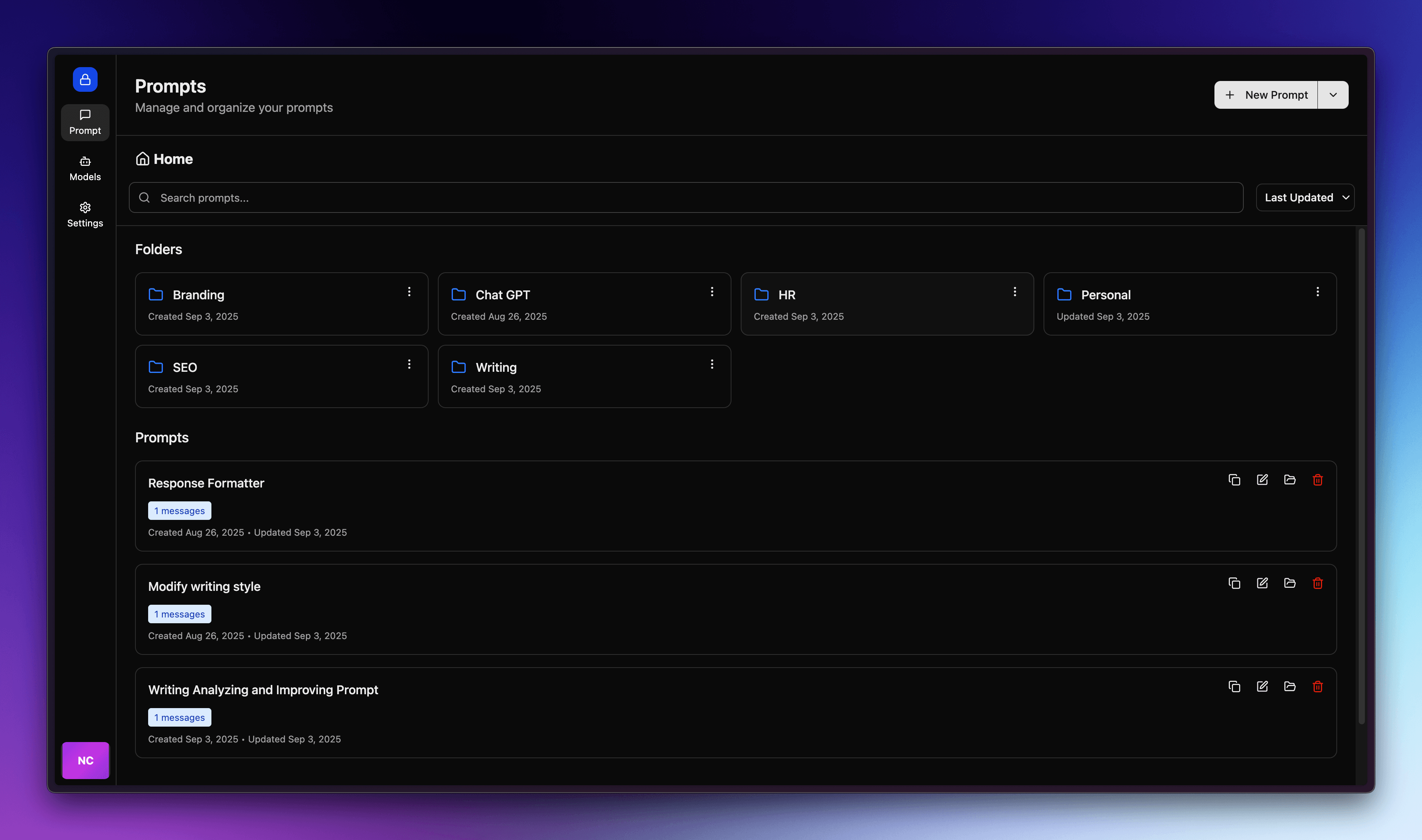
Task: Go to the Models sidebar section
Action: point(85,169)
